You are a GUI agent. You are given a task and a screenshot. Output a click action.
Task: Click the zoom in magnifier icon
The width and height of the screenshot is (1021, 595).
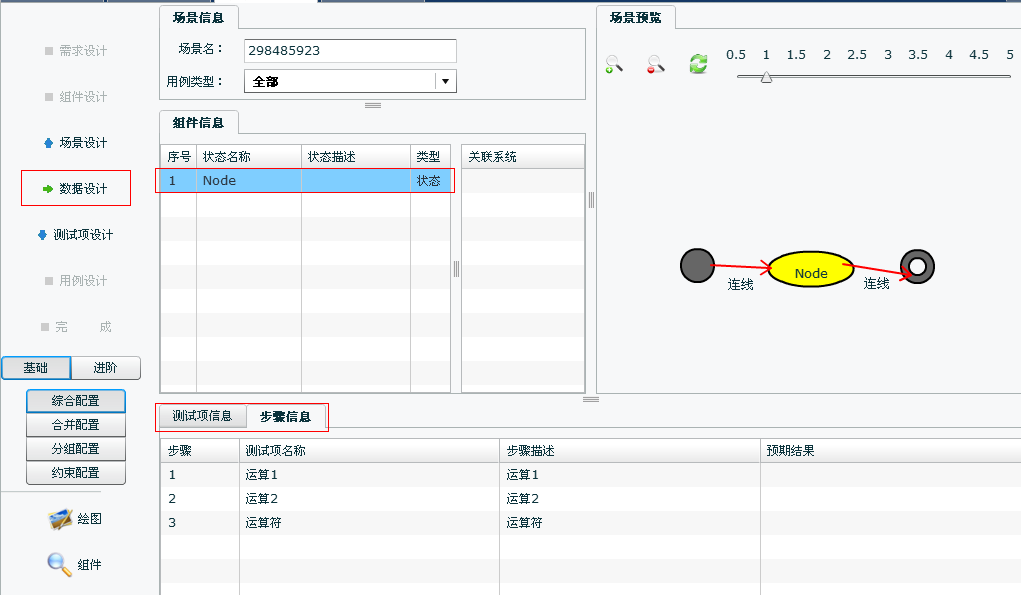click(x=614, y=64)
